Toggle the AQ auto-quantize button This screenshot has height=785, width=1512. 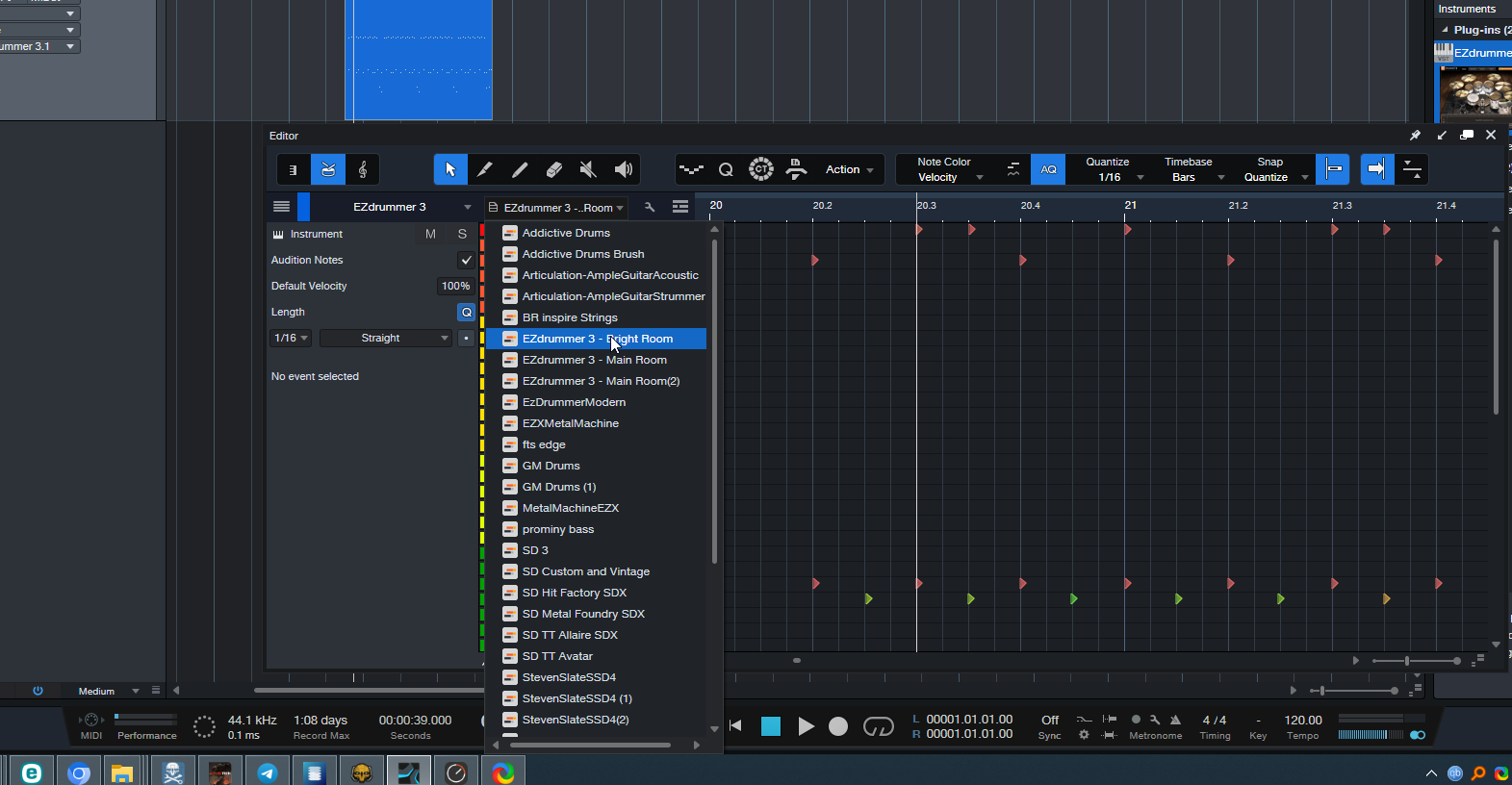click(x=1048, y=169)
